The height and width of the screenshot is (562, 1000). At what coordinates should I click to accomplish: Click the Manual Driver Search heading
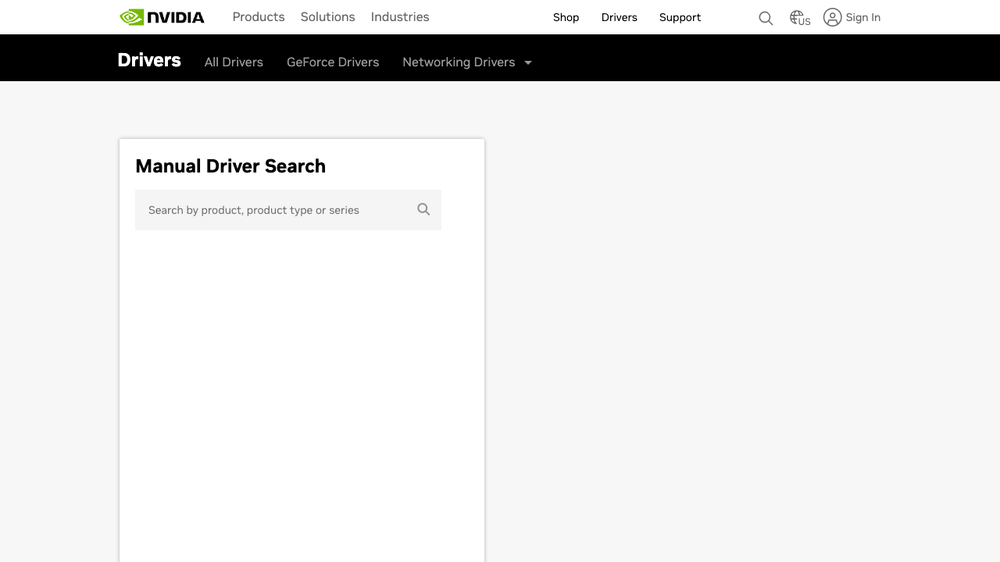230,166
